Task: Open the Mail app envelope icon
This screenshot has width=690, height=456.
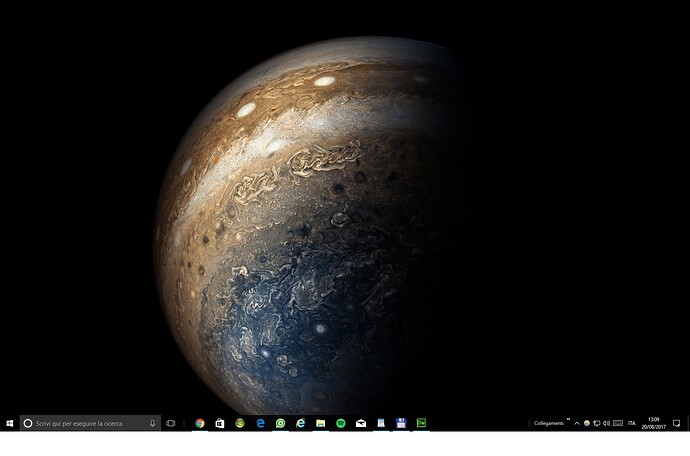Action: (361, 423)
